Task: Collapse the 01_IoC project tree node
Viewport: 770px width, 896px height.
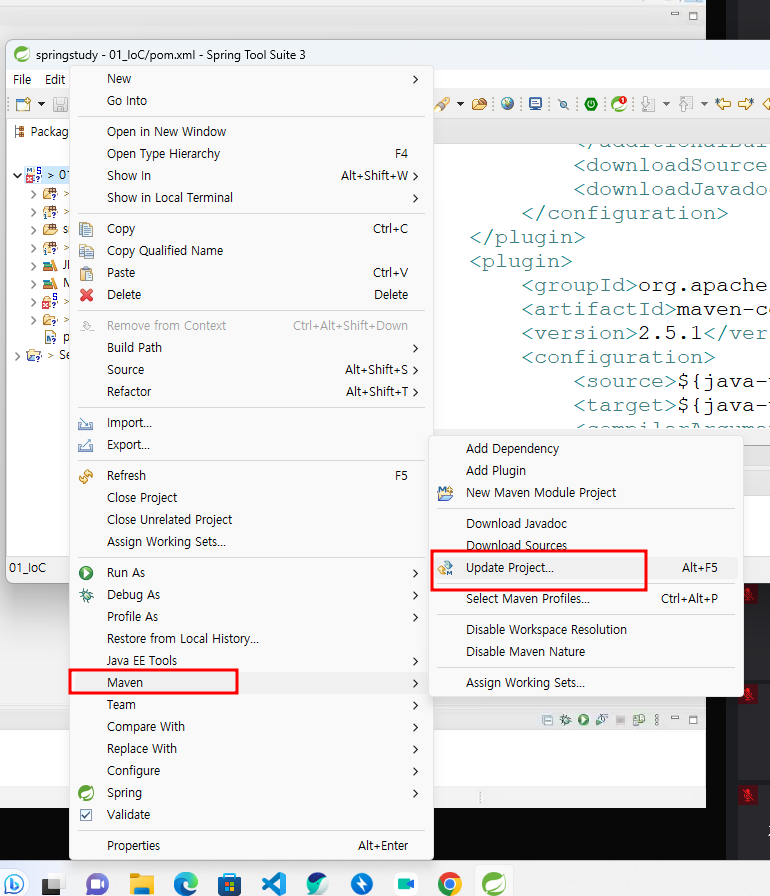Action: (x=17, y=175)
